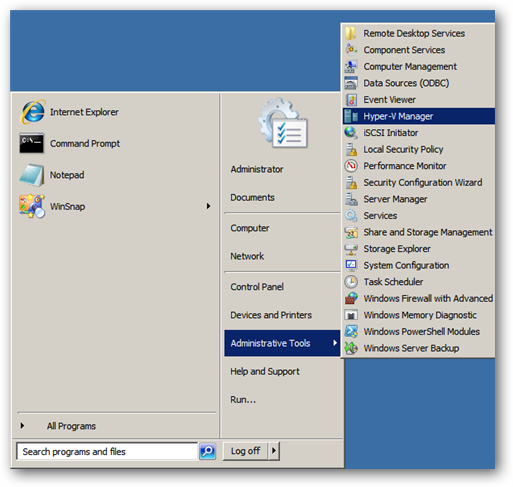Screen dimensions: 513x487
Task: Click the Administrator user picture
Action: (x=283, y=123)
